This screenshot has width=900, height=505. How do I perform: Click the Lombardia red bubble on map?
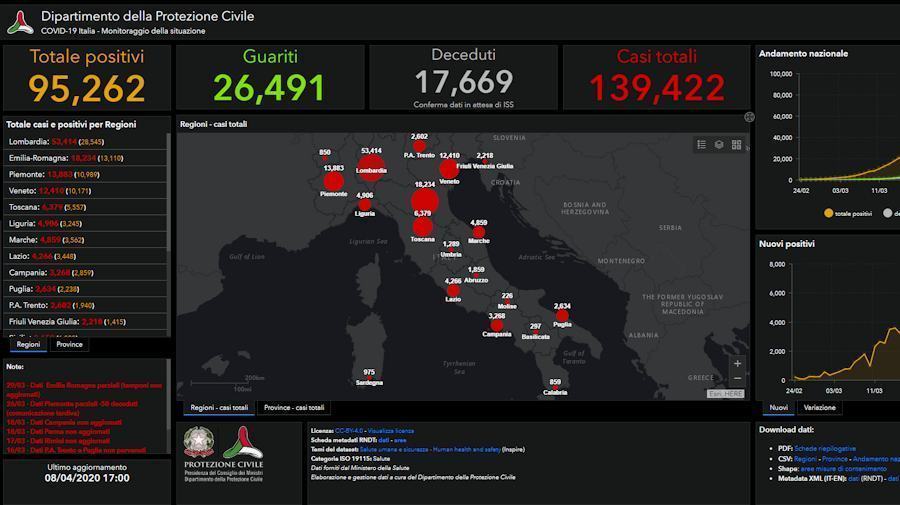[x=370, y=167]
